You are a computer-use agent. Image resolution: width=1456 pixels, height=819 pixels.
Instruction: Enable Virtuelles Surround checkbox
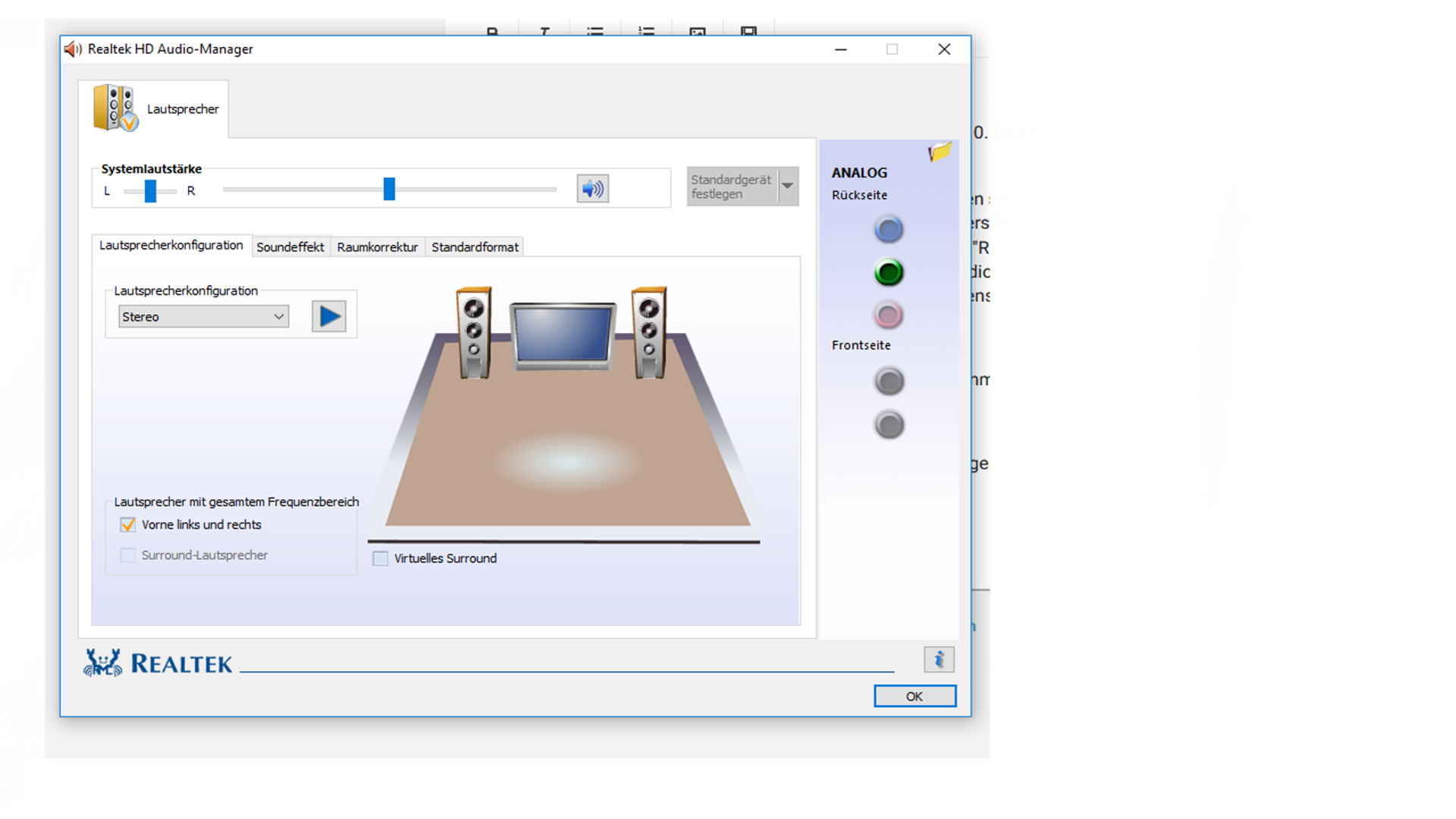click(381, 559)
